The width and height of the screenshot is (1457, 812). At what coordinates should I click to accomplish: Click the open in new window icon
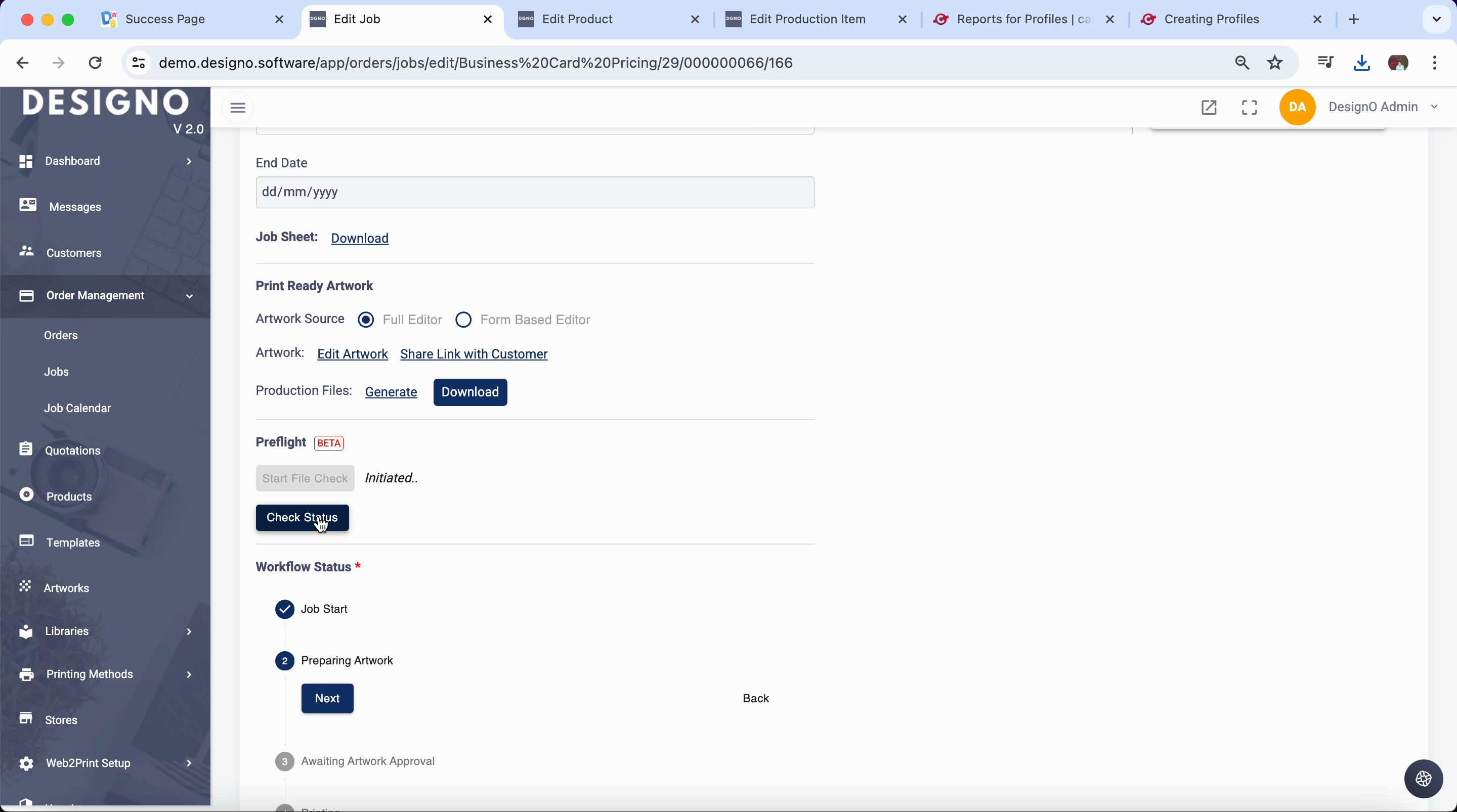coord(1209,107)
